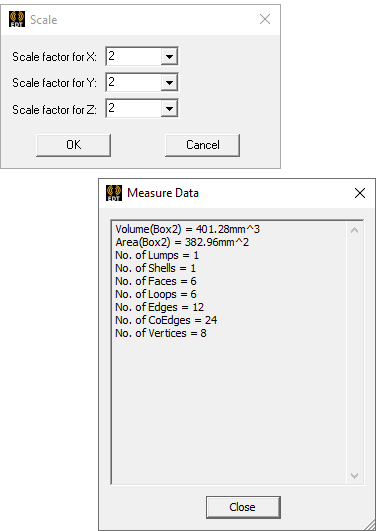The height and width of the screenshot is (531, 380).
Task: Select the Volume(Box2) line in results
Action: tap(187, 229)
